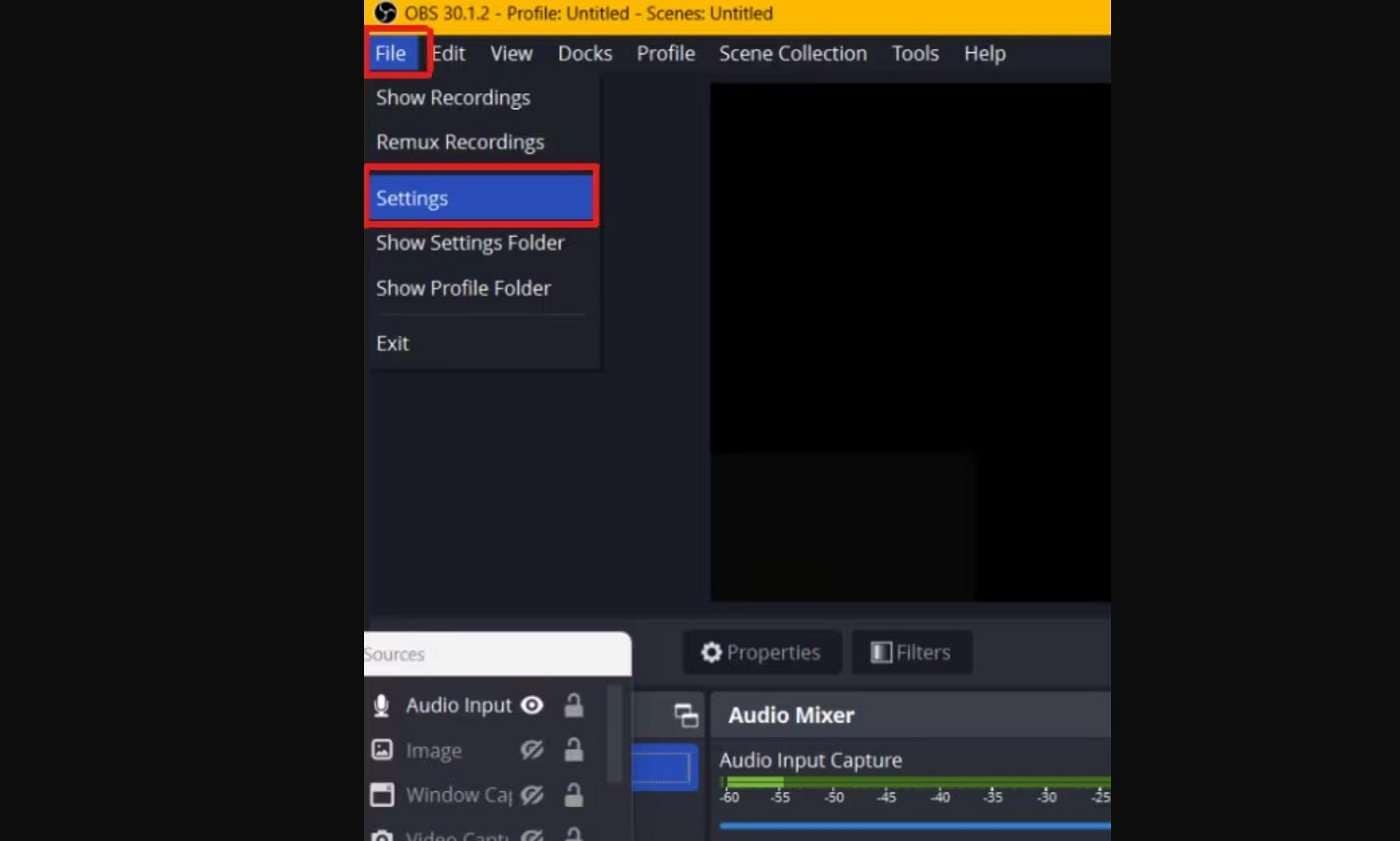Open the Profile menu

point(666,54)
